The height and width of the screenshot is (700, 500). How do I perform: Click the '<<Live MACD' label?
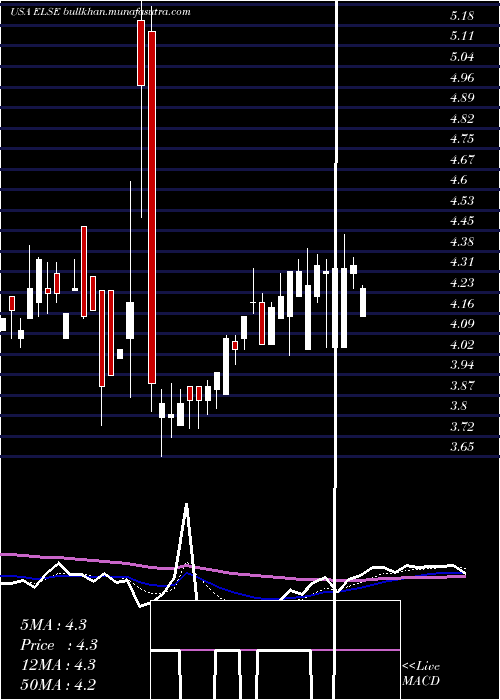pyautogui.click(x=421, y=674)
